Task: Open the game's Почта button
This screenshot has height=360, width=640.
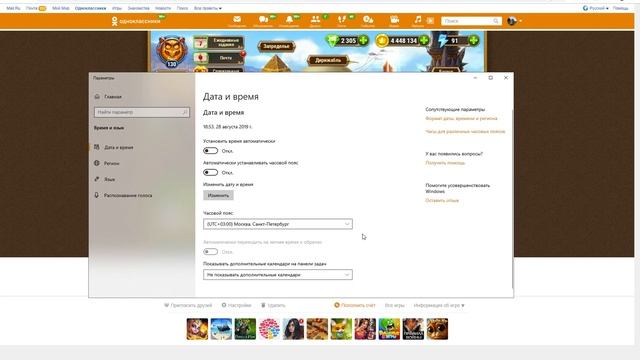Action: pos(220,58)
